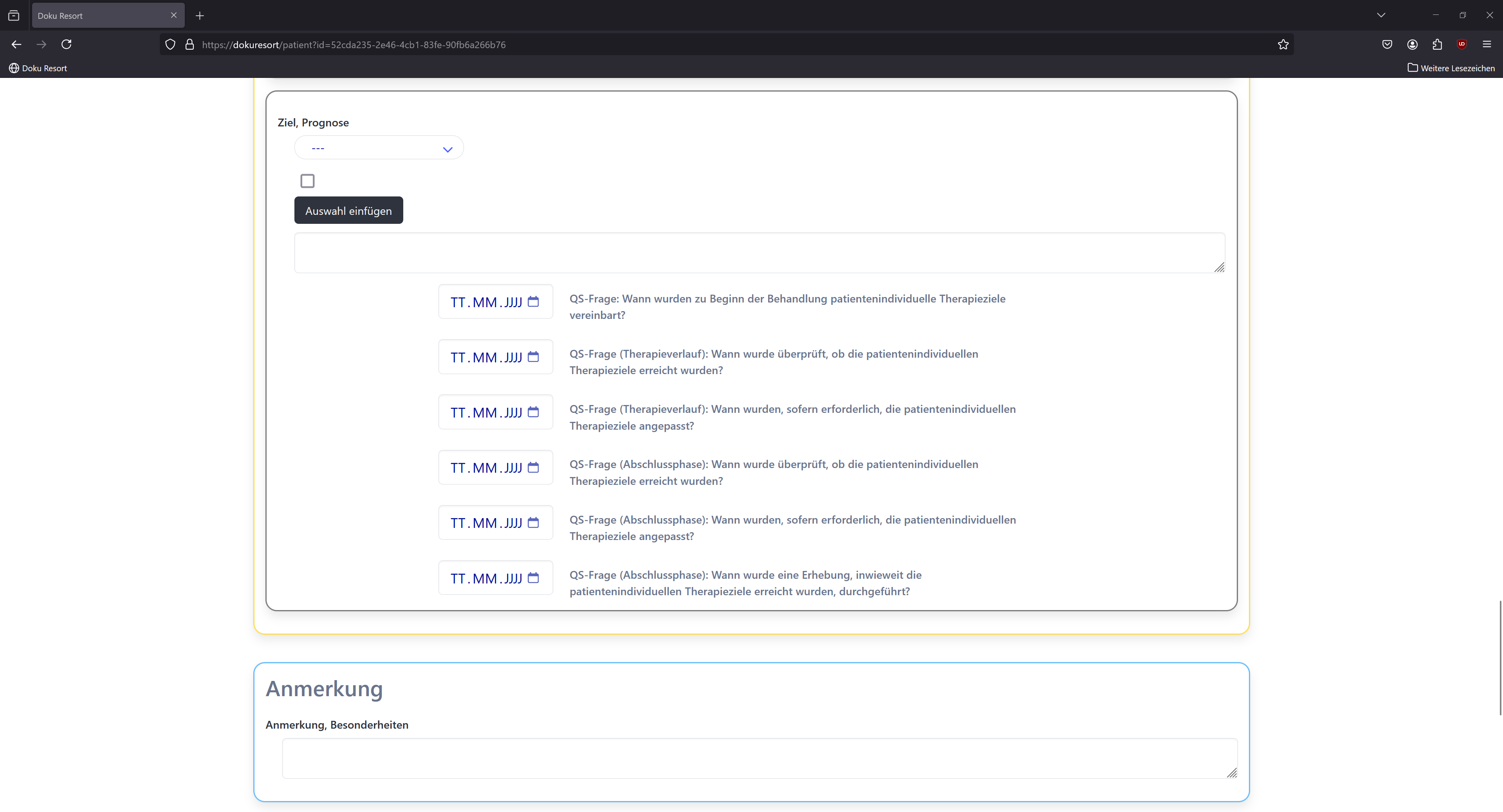This screenshot has height=812, width=1503.
Task: Open calendar for first Therapieverlauf überprüft date
Action: pos(533,357)
